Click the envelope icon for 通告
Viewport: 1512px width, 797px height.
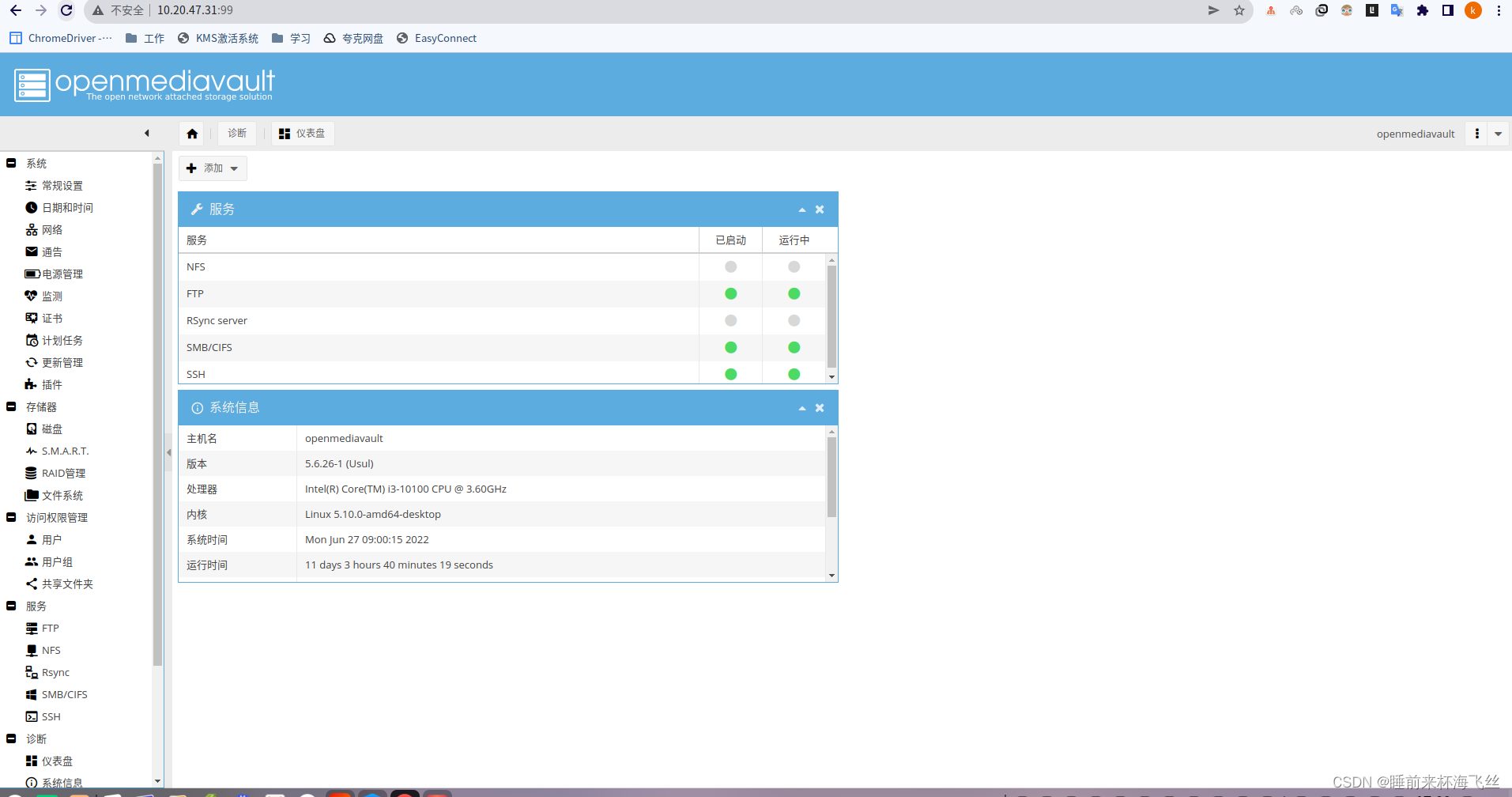point(32,252)
